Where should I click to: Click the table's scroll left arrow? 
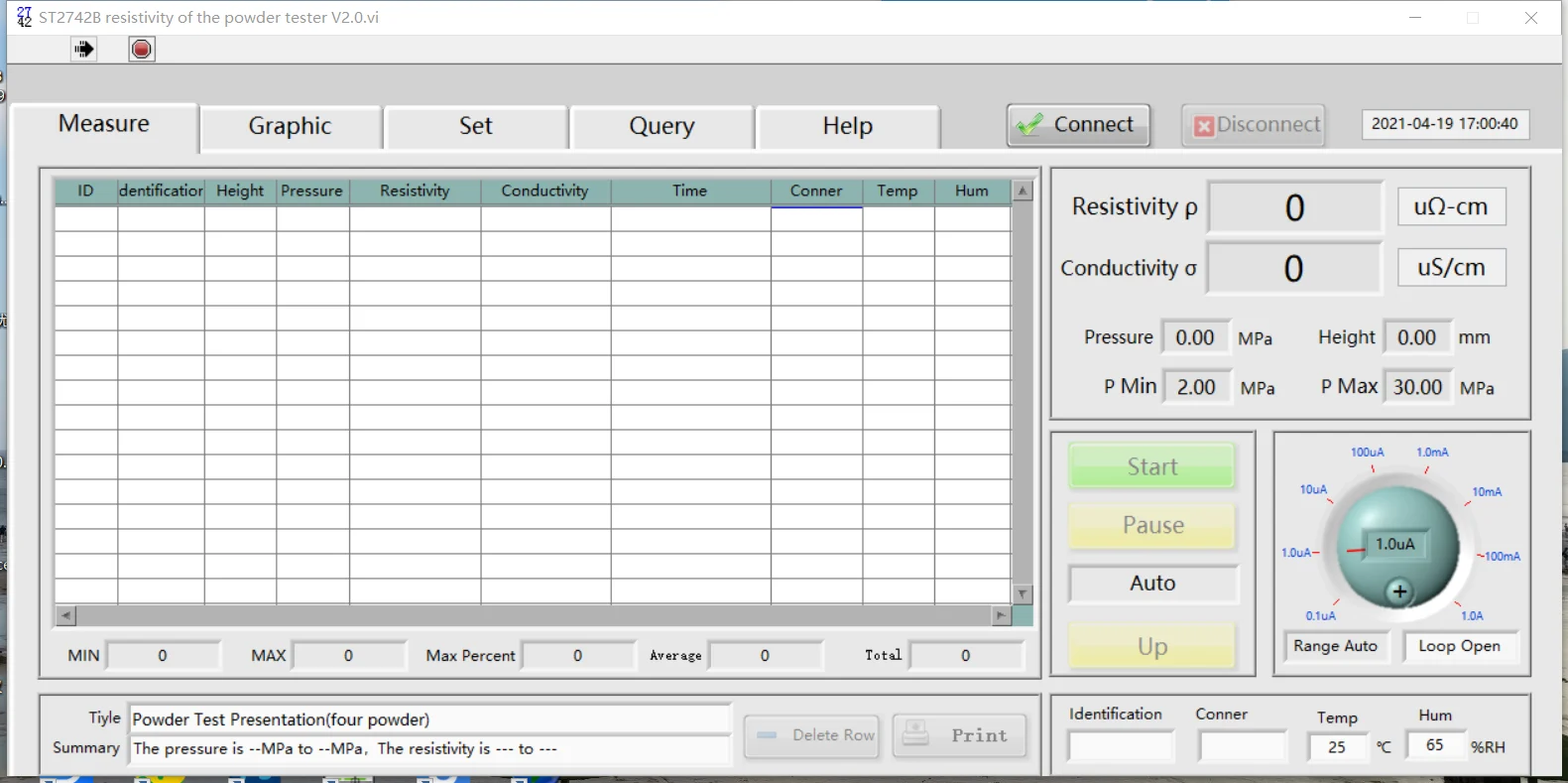point(65,615)
